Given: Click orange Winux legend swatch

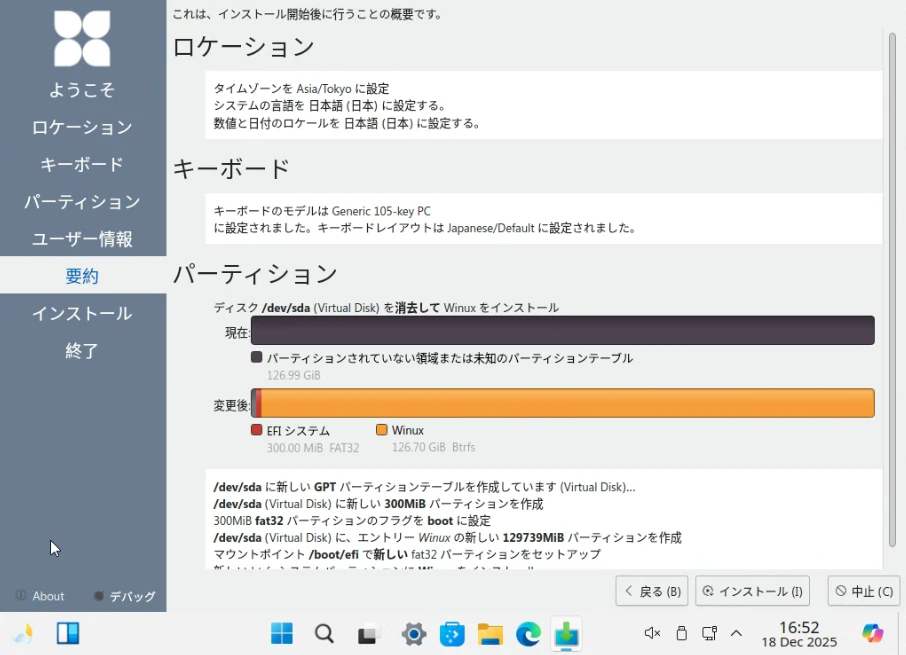Looking at the screenshot, I should (381, 430).
